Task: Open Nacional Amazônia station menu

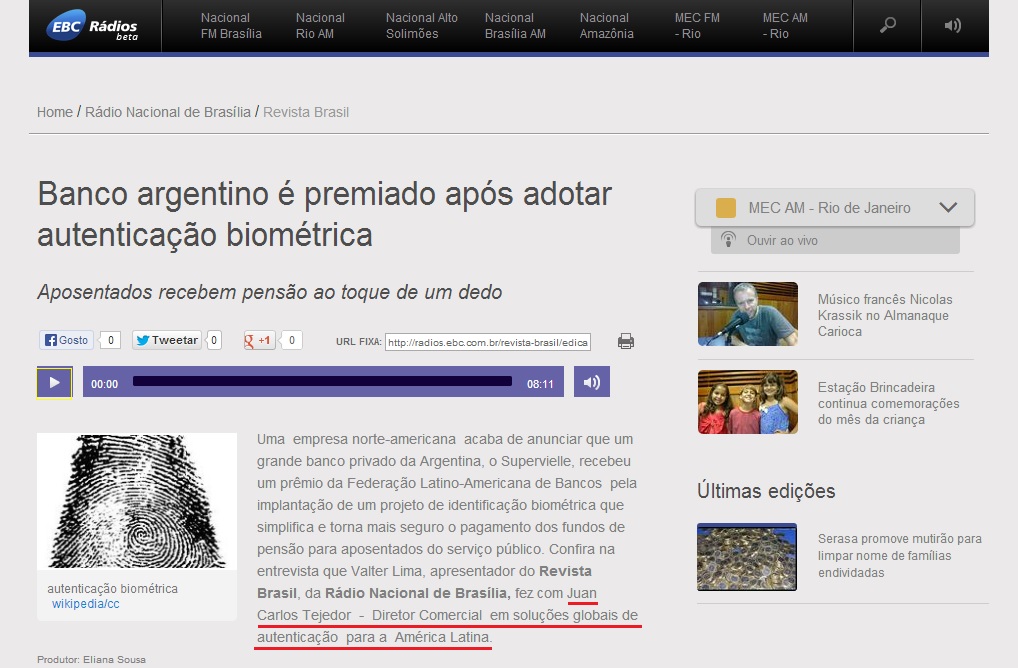Action: pos(606,26)
